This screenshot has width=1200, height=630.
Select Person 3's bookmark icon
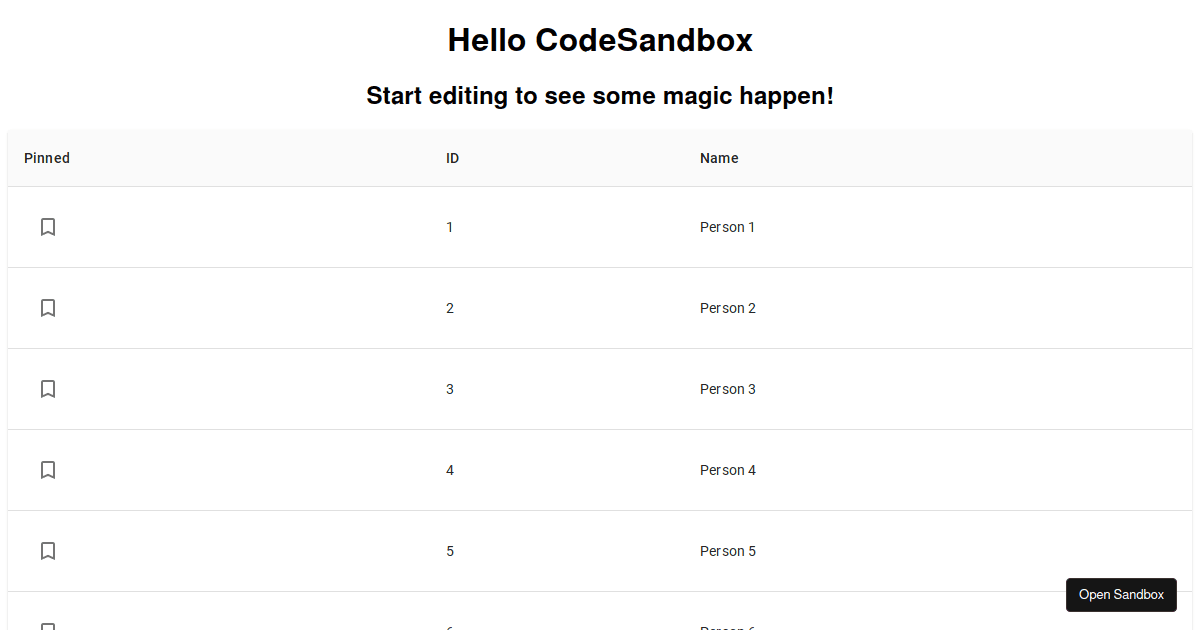tap(48, 389)
